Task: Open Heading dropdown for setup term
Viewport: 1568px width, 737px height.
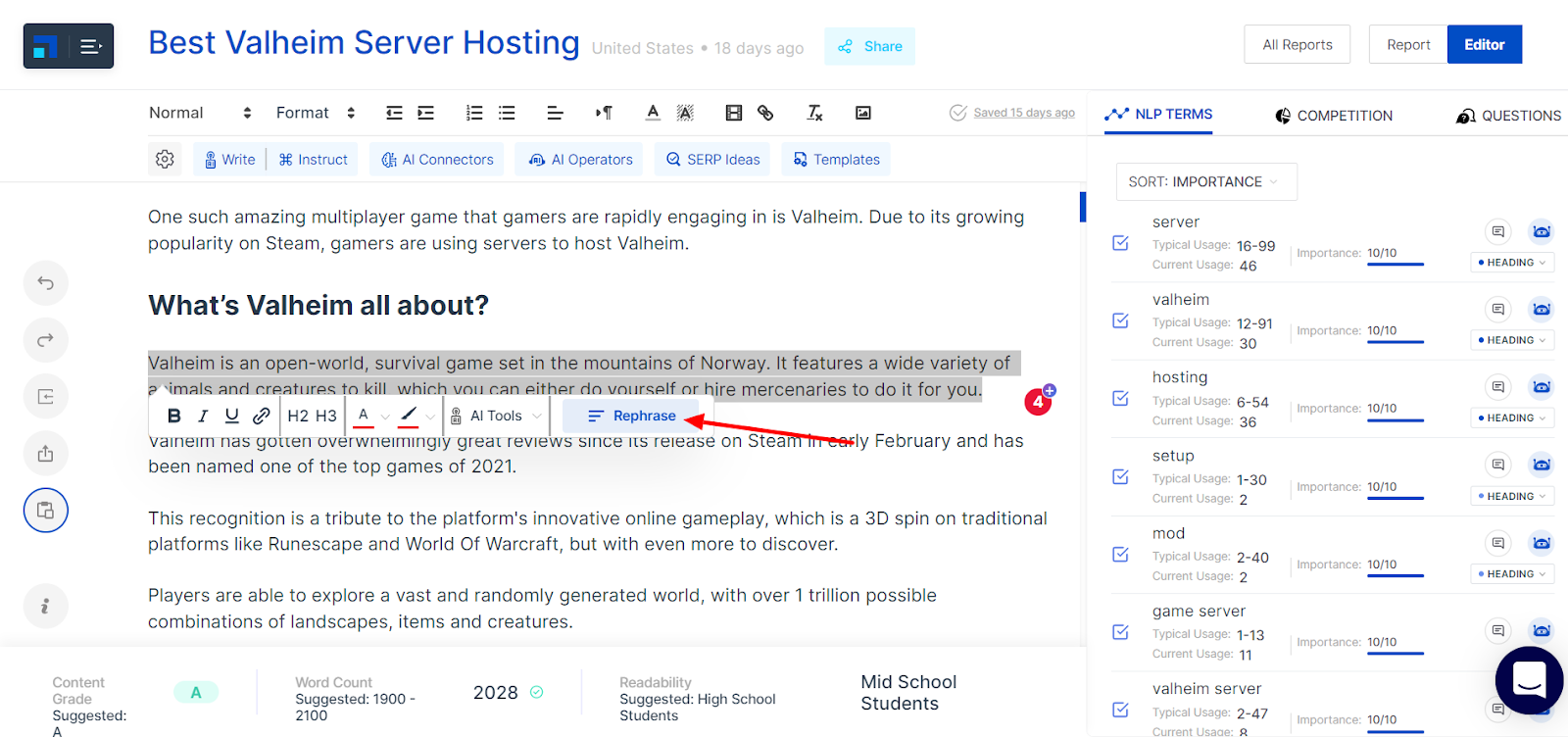Action: point(1512,496)
